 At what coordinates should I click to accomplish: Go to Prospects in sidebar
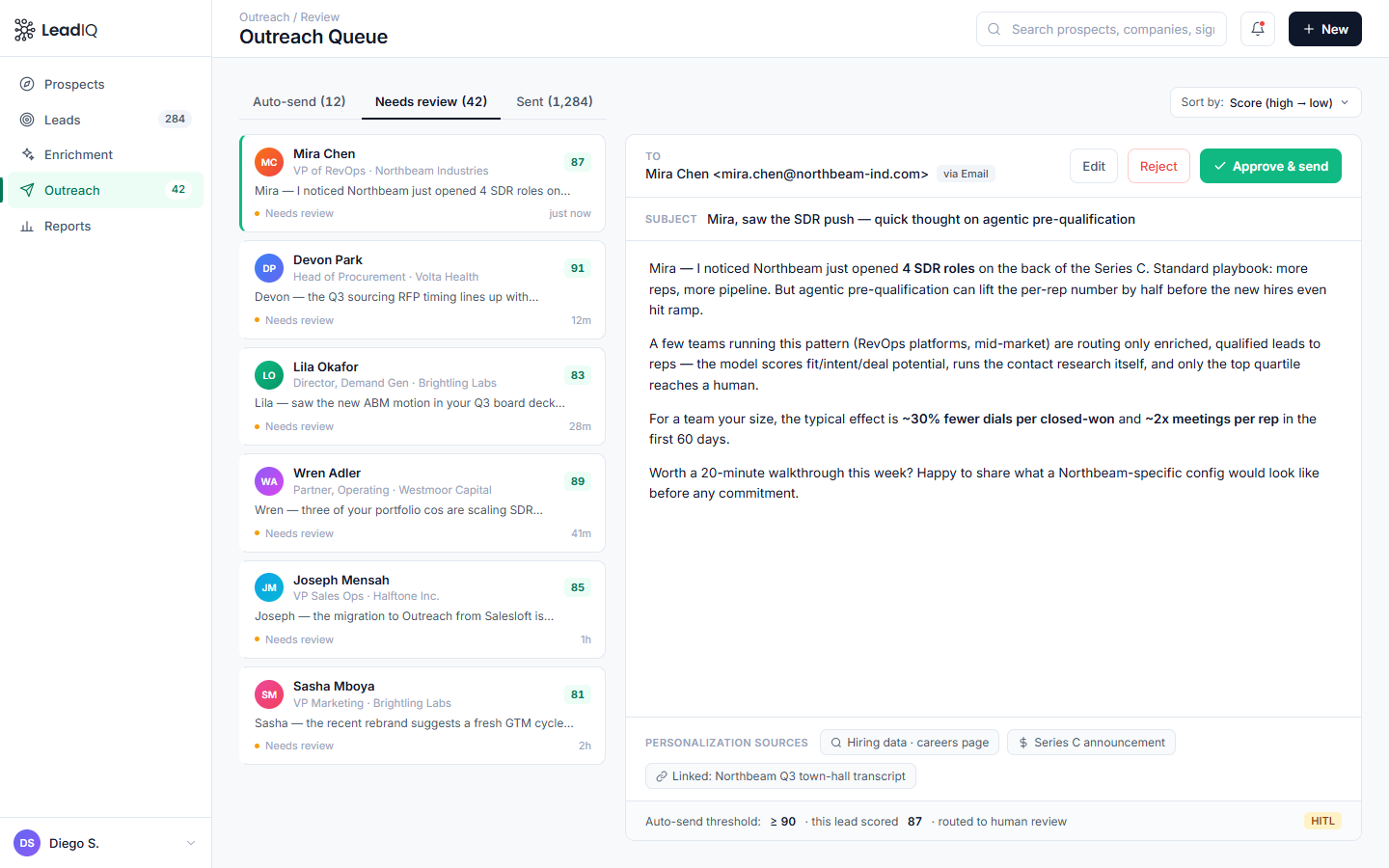point(106,84)
